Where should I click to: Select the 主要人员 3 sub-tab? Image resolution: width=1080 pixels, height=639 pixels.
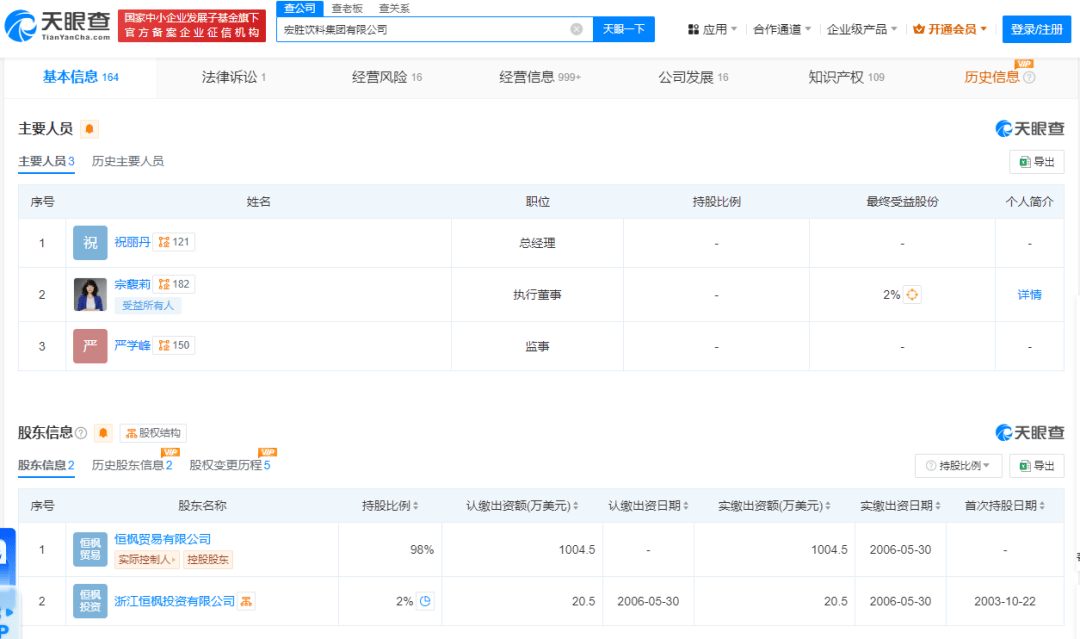pyautogui.click(x=46, y=161)
